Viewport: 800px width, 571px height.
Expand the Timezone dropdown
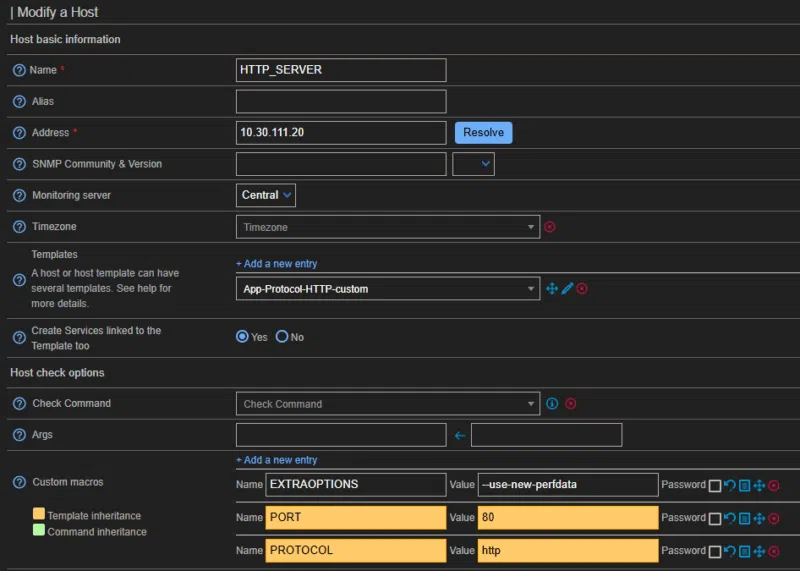point(387,227)
